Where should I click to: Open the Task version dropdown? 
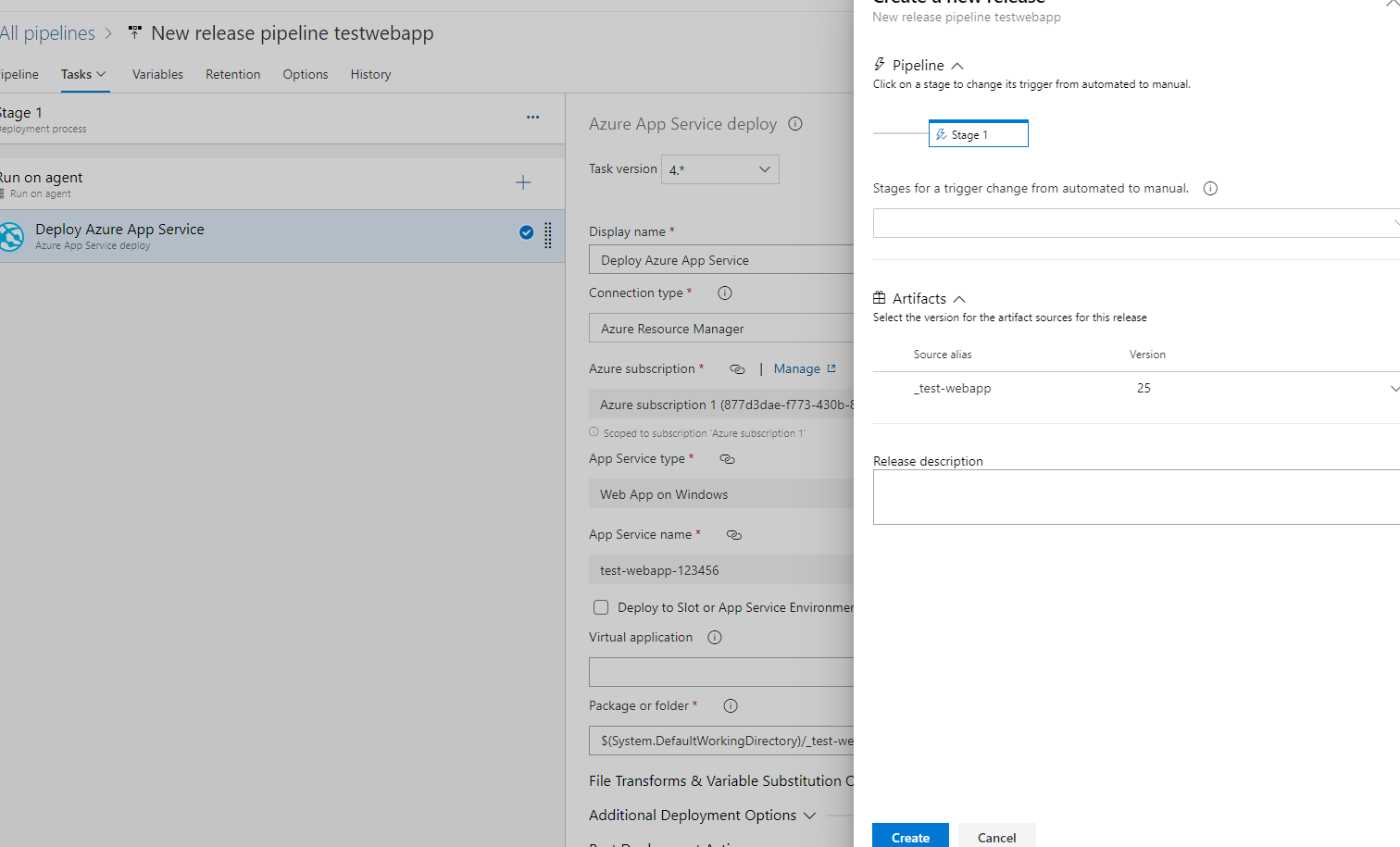719,169
